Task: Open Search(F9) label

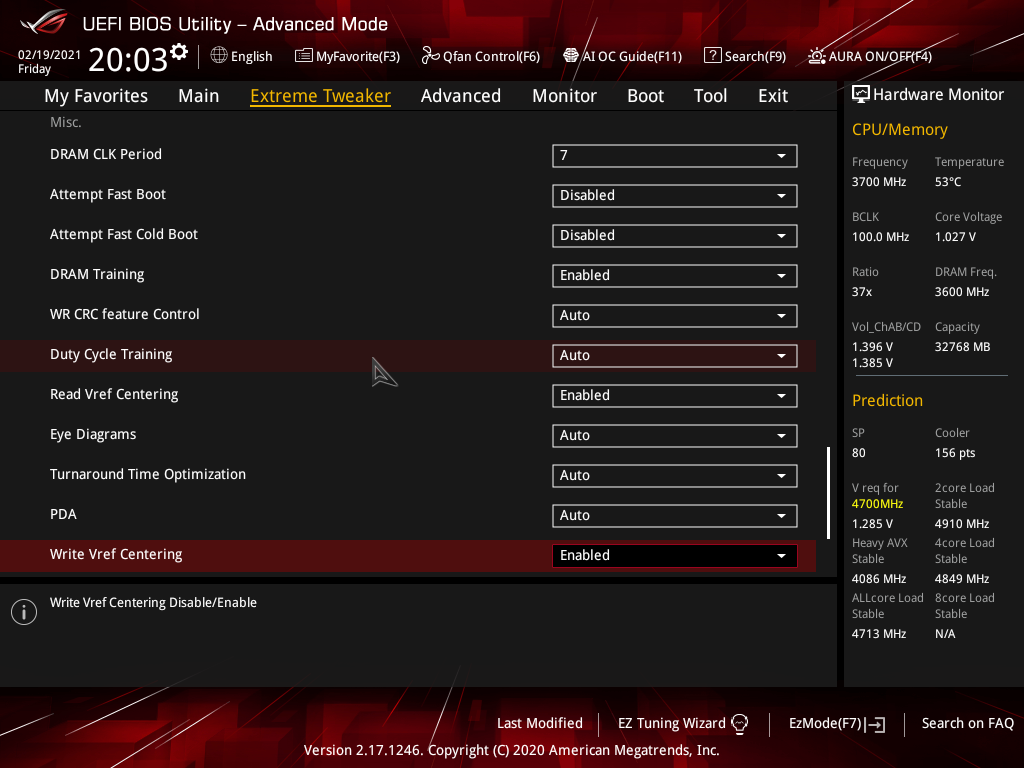Action: [755, 57]
